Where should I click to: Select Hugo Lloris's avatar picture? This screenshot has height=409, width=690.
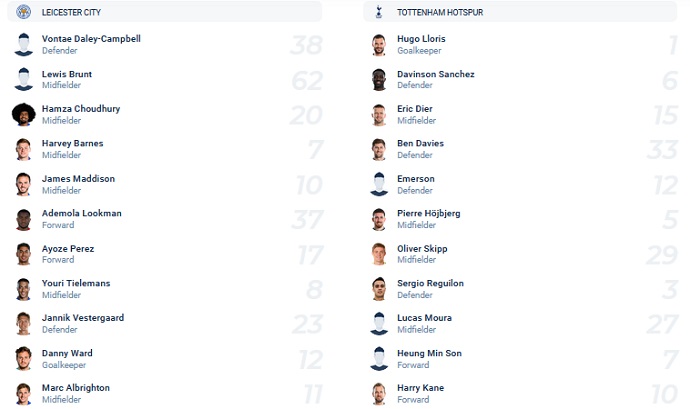click(378, 45)
